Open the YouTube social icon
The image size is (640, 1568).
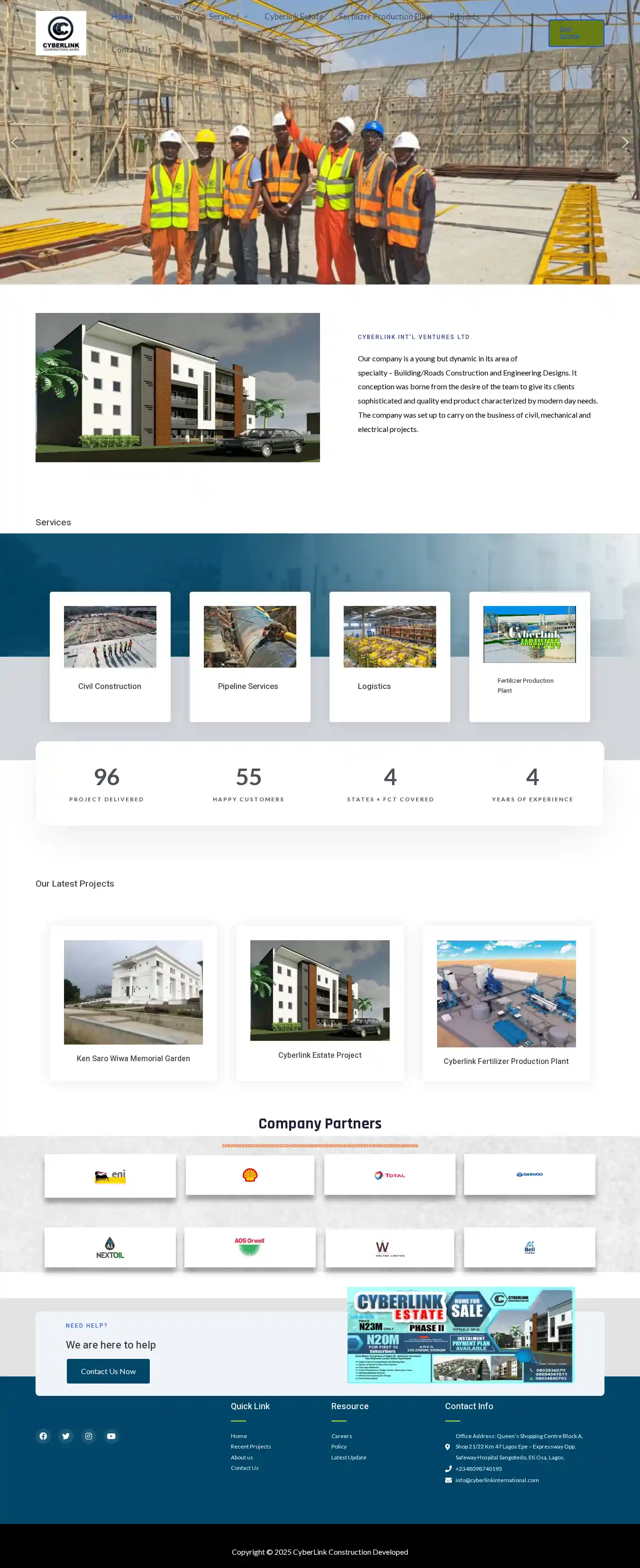(x=111, y=1436)
